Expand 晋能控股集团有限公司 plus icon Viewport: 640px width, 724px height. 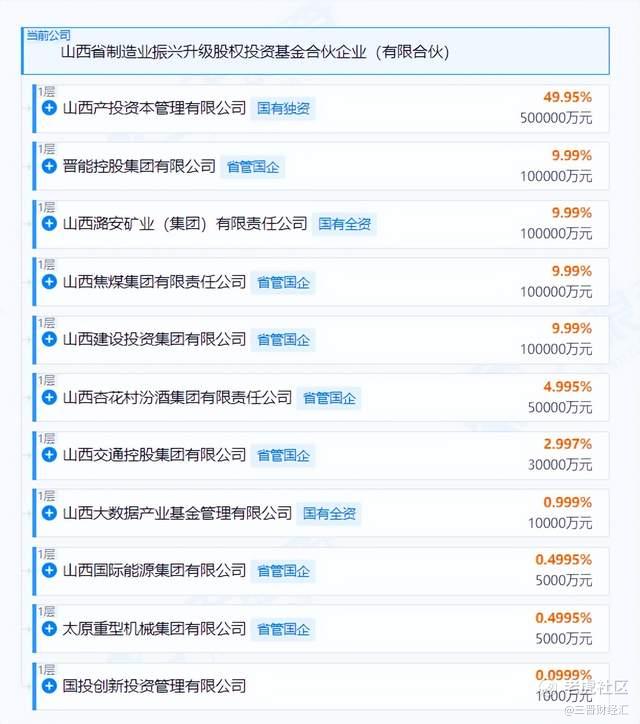[49, 166]
